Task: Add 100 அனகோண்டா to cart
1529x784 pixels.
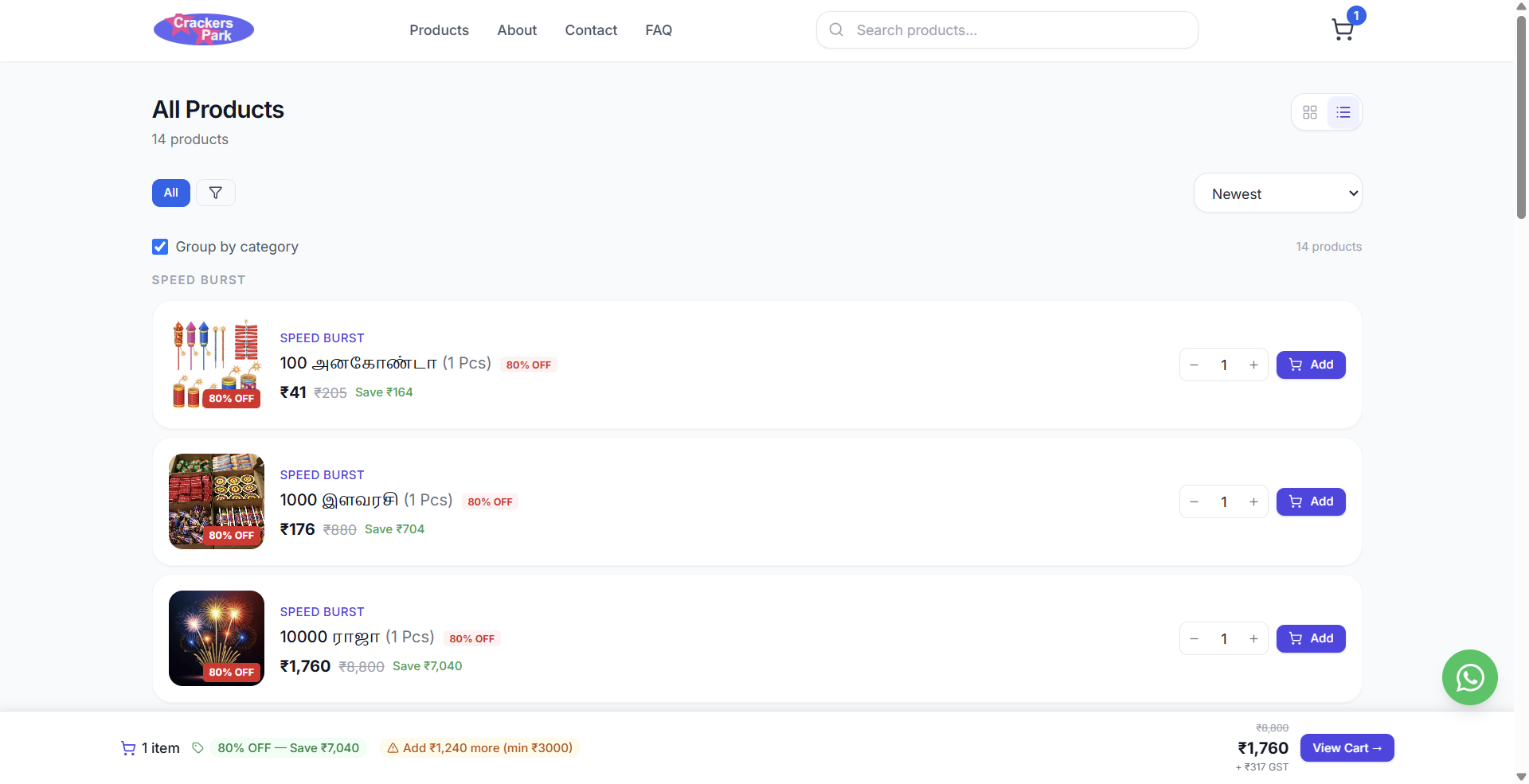Action: click(x=1311, y=365)
